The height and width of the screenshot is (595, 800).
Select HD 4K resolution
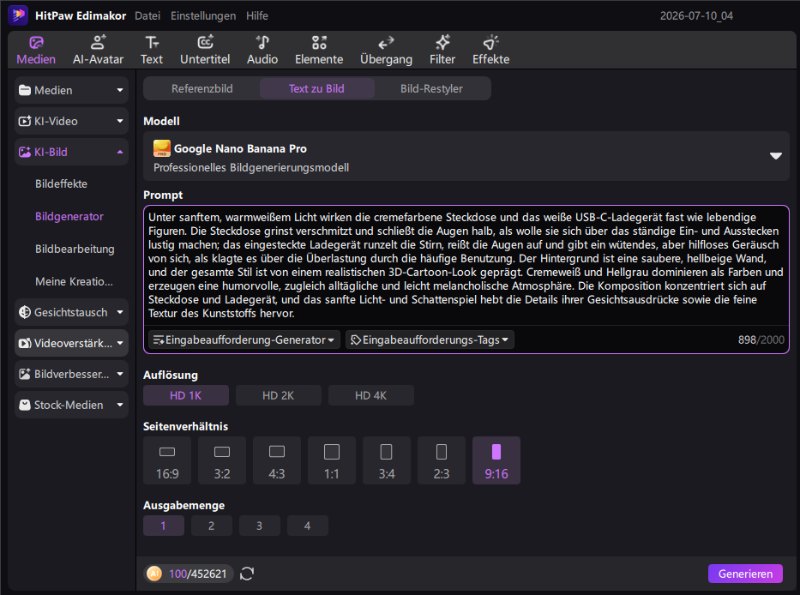click(370, 395)
